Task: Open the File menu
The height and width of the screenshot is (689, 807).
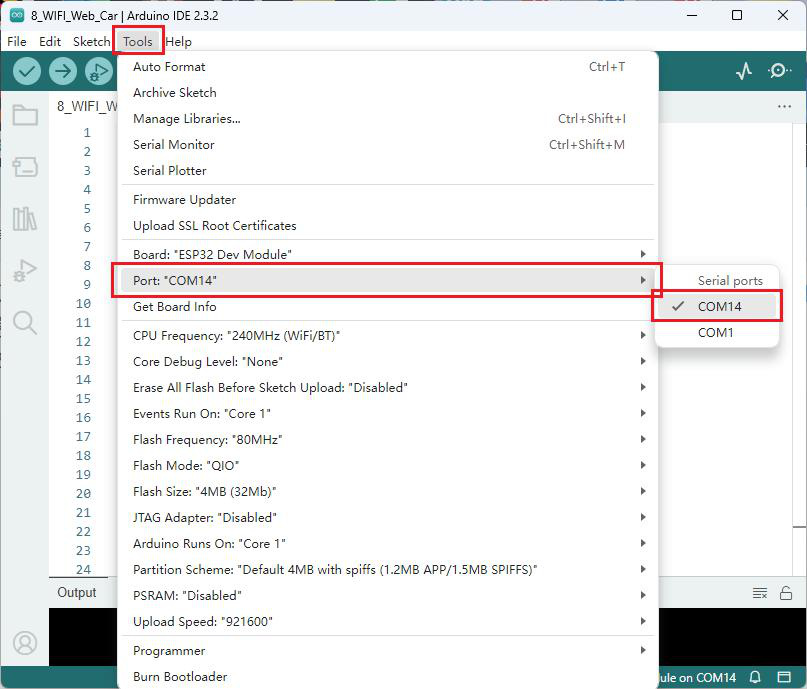Action: 17,41
